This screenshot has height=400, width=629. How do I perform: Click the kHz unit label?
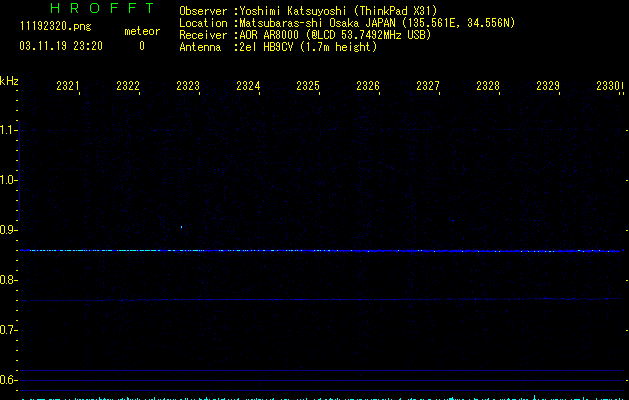[x=9, y=81]
